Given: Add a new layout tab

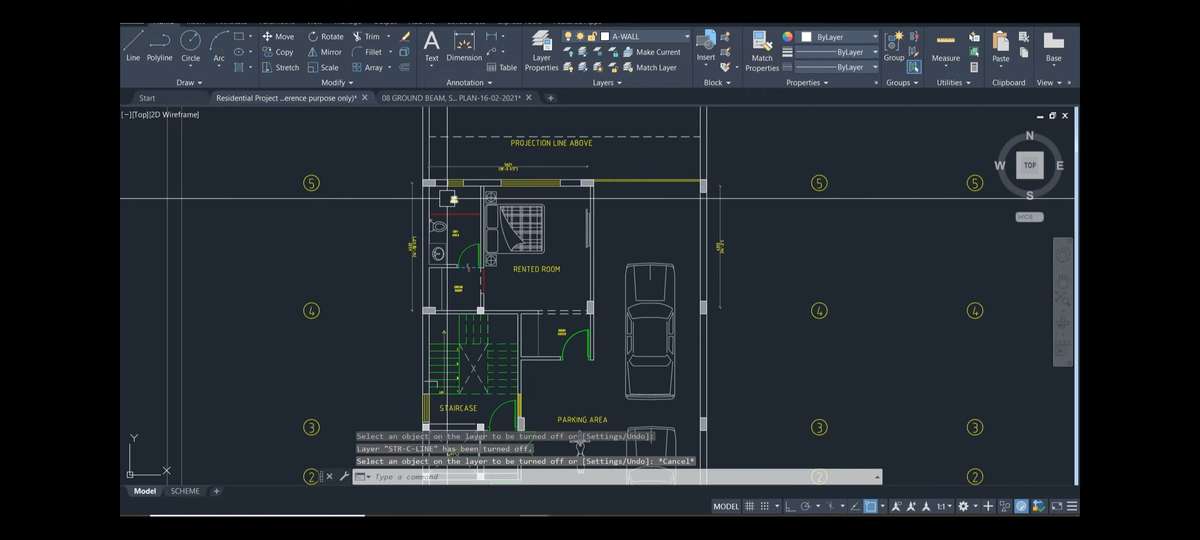Looking at the screenshot, I should pos(217,491).
